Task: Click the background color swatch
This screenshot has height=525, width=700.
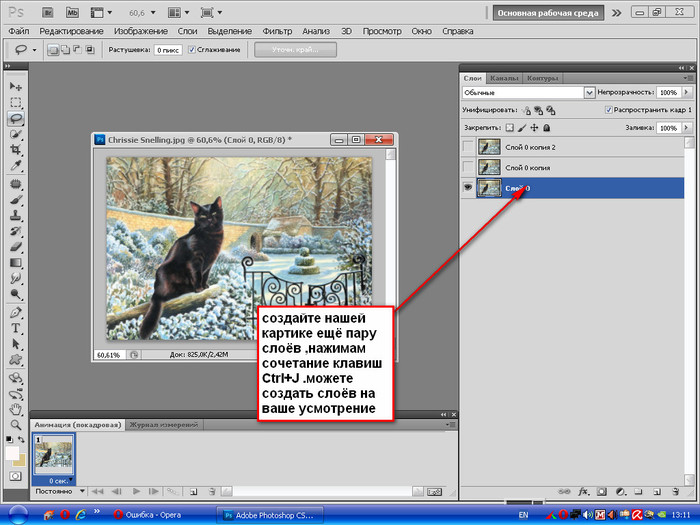Action: click(x=21, y=461)
